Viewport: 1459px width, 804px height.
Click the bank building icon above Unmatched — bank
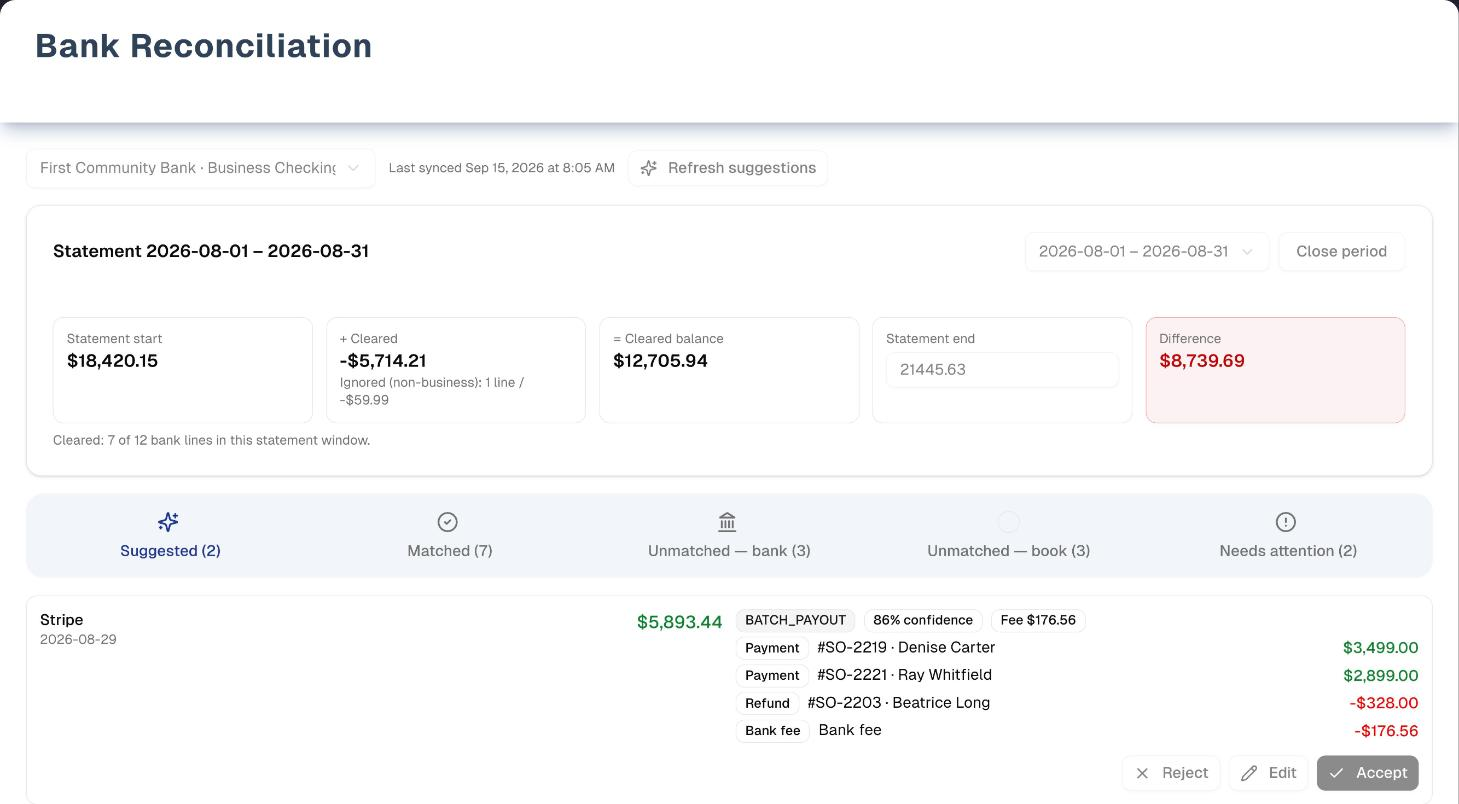point(727,522)
